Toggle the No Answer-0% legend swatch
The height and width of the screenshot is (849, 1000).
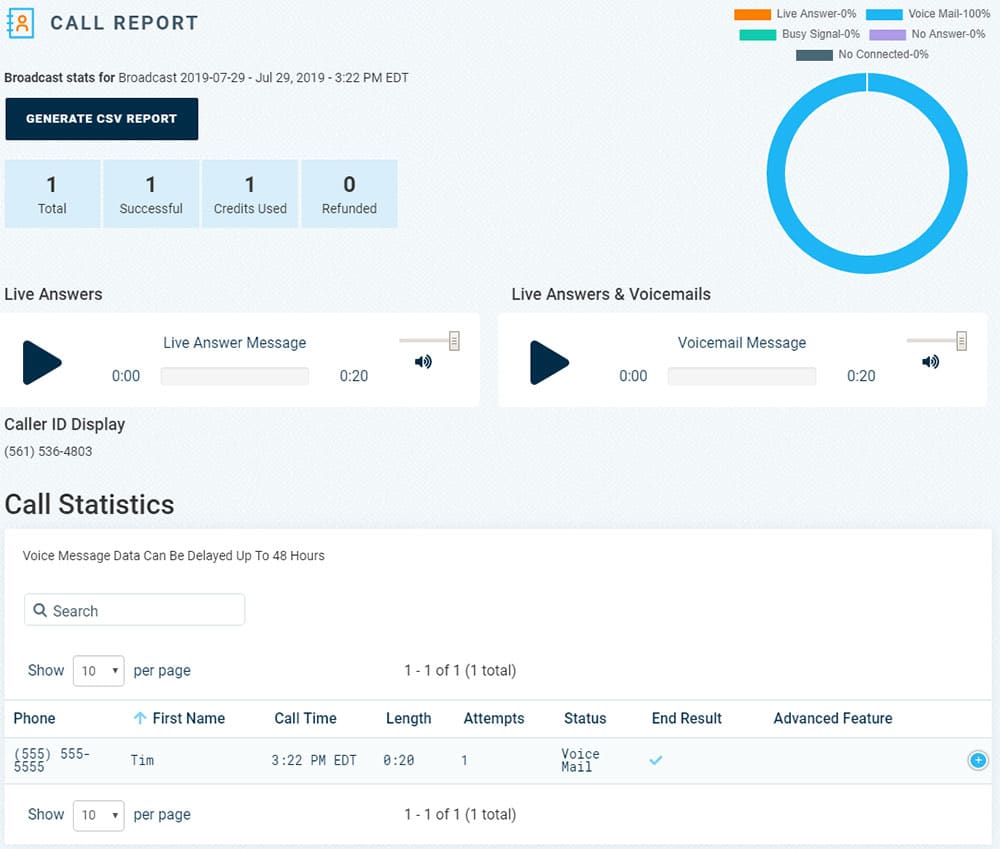pos(887,35)
